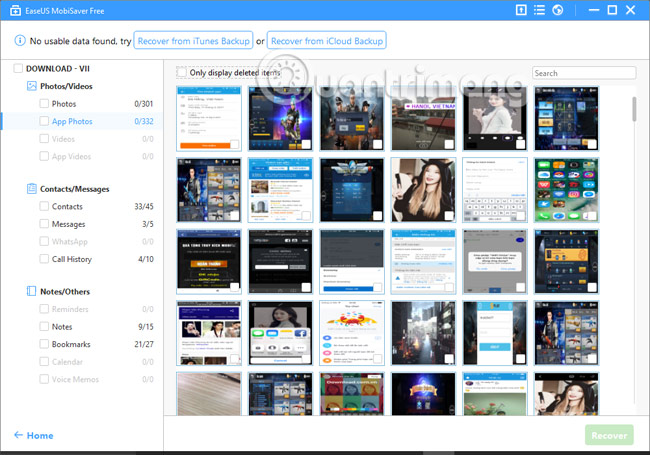Click the thumbnail grid vertical scrollbar
Screen dimensions: 650x455
coord(632,110)
